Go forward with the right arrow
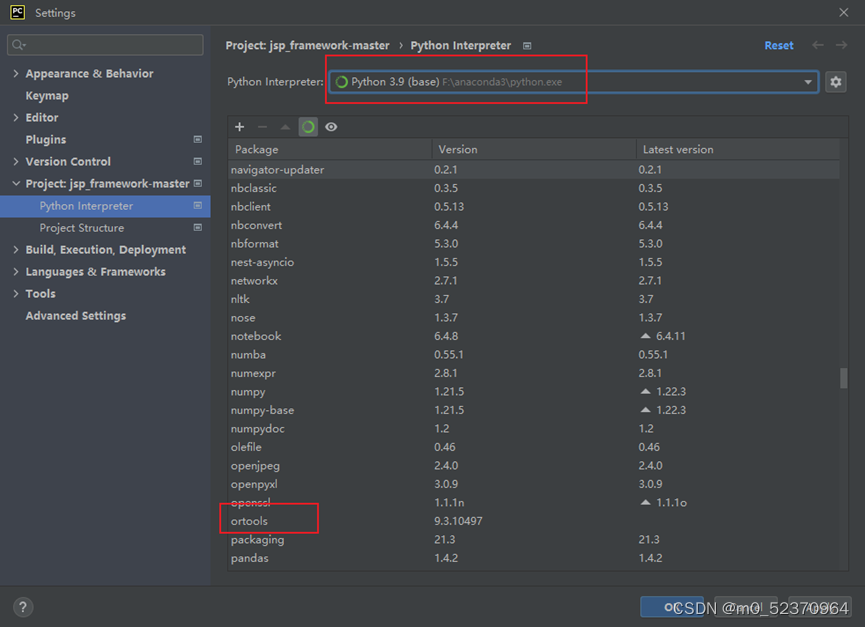865x627 pixels. (x=841, y=45)
